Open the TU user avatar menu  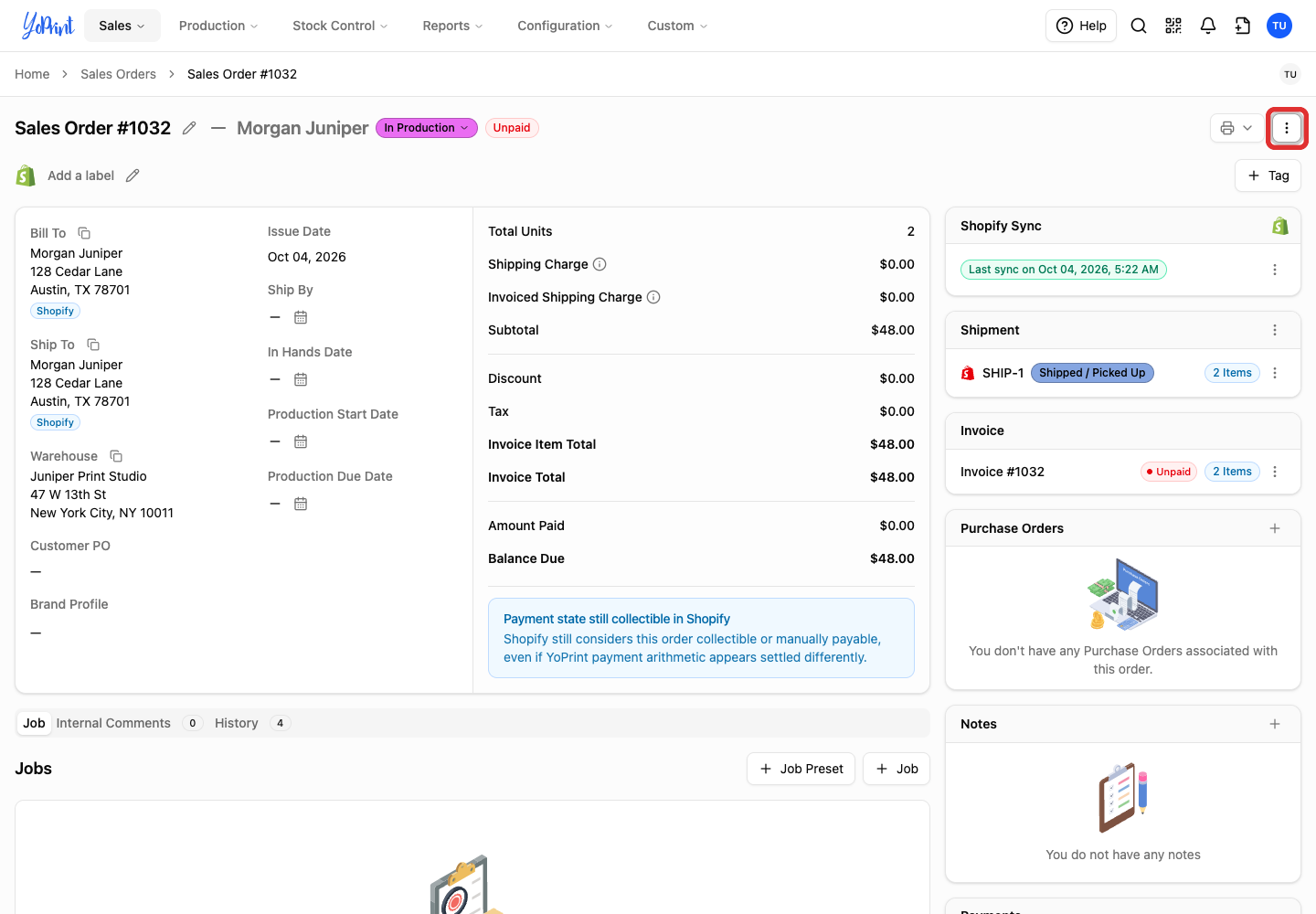(x=1279, y=26)
